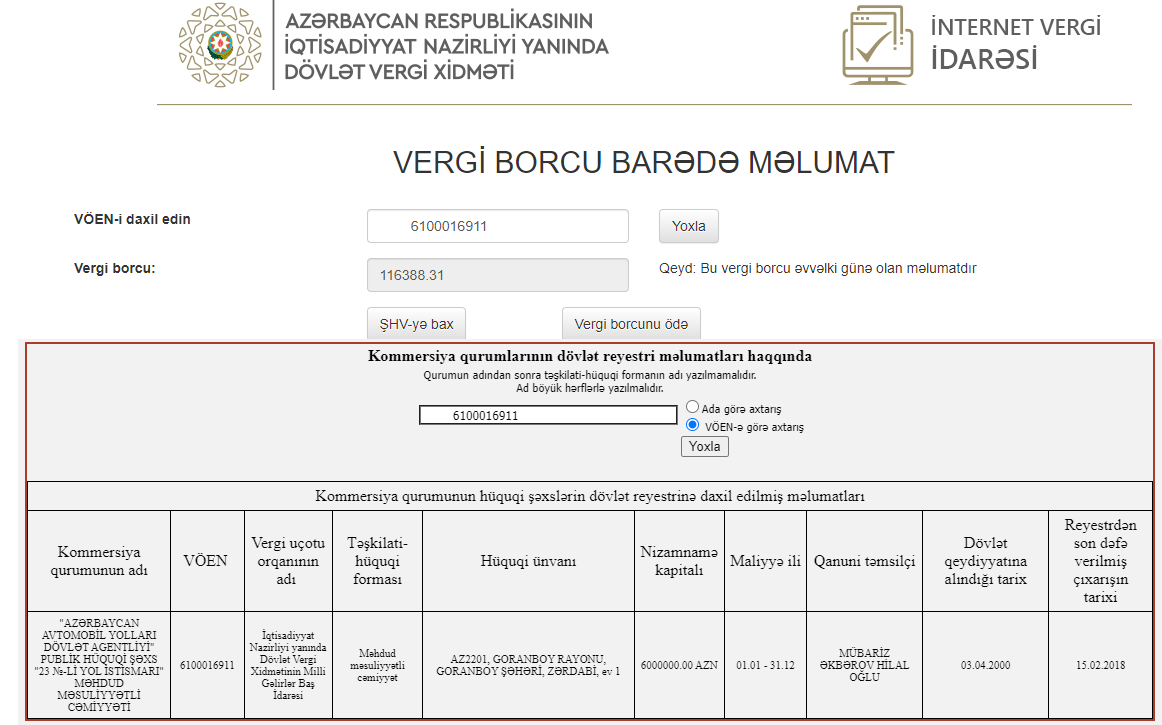Click the 'Təşkilati-hüquqi forması' column header
This screenshot has height=725, width=1162.
pyautogui.click(x=377, y=561)
